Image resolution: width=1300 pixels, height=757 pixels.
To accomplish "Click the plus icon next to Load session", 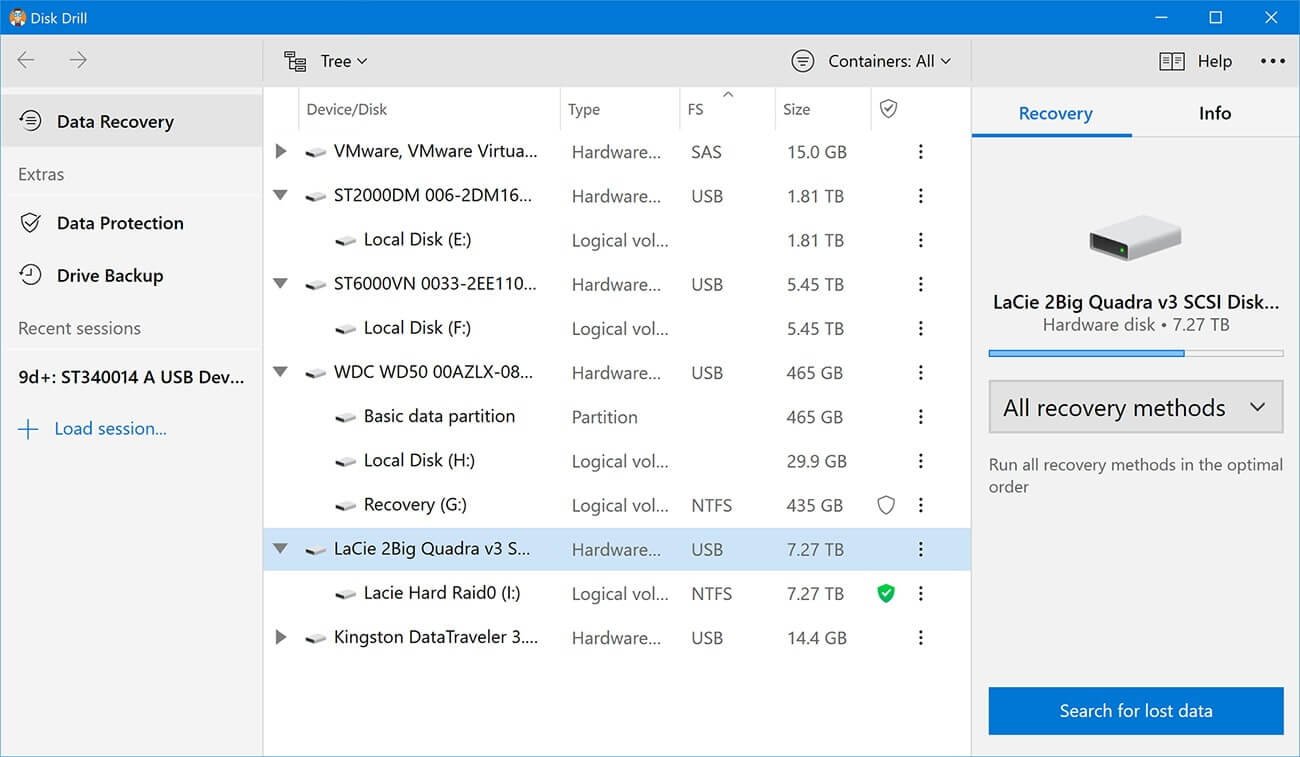I will point(29,429).
